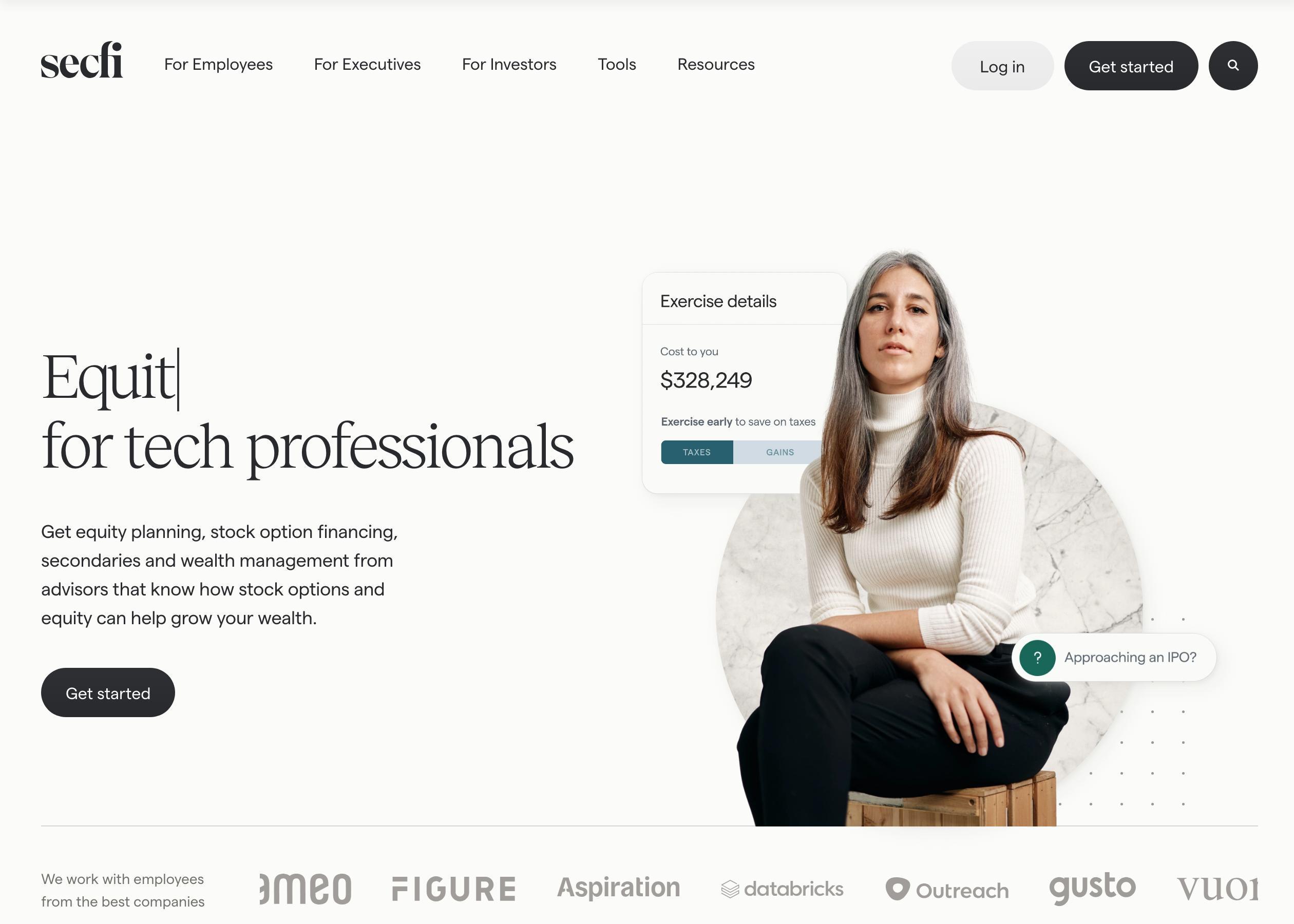The image size is (1294, 924).
Task: Click the hero Get started button
Action: click(108, 692)
